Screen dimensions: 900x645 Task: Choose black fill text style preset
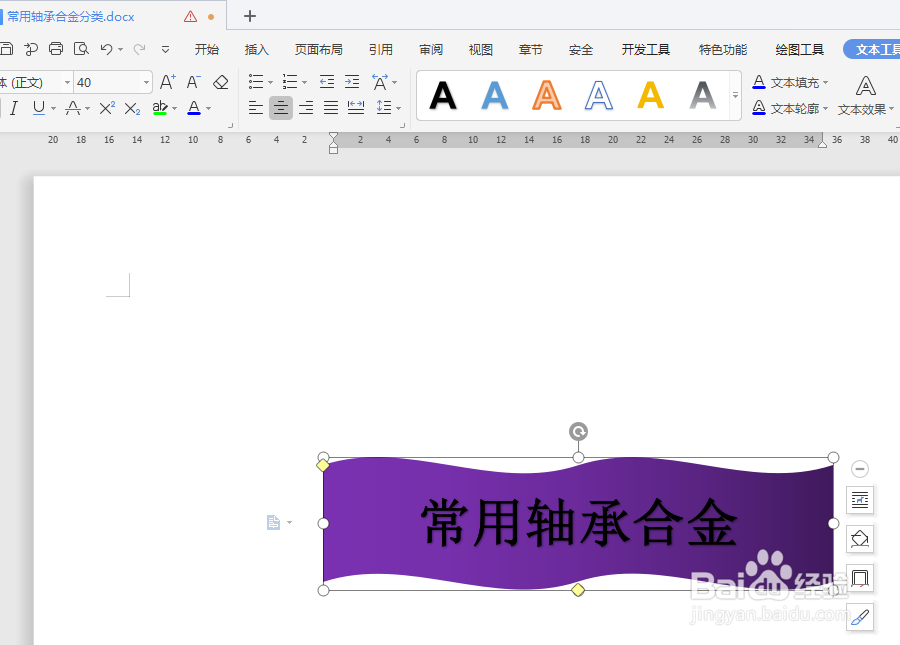tap(443, 95)
